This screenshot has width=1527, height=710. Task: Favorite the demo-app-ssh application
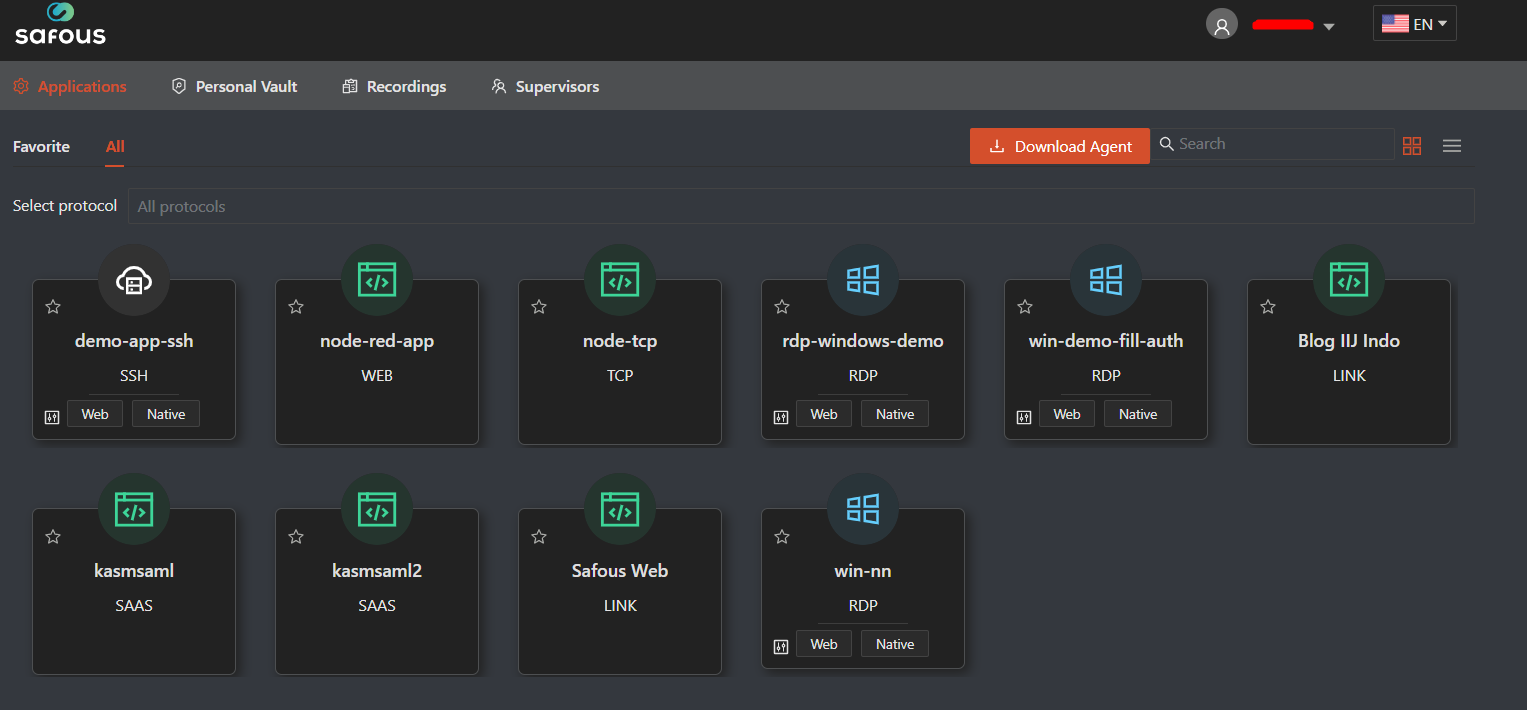coord(53,307)
